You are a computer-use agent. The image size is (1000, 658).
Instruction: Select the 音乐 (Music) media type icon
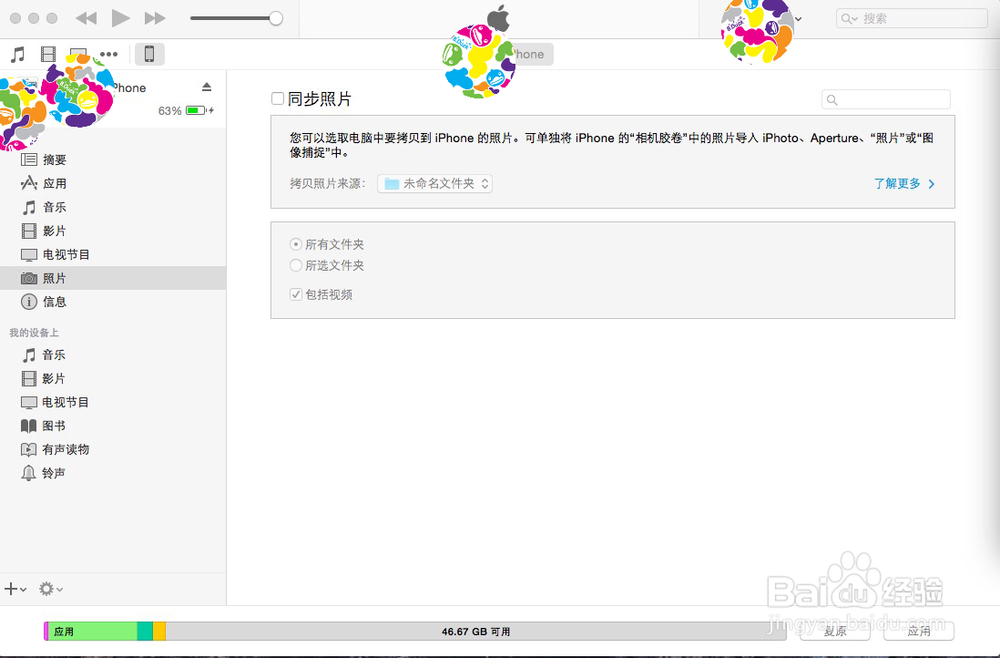[x=17, y=54]
